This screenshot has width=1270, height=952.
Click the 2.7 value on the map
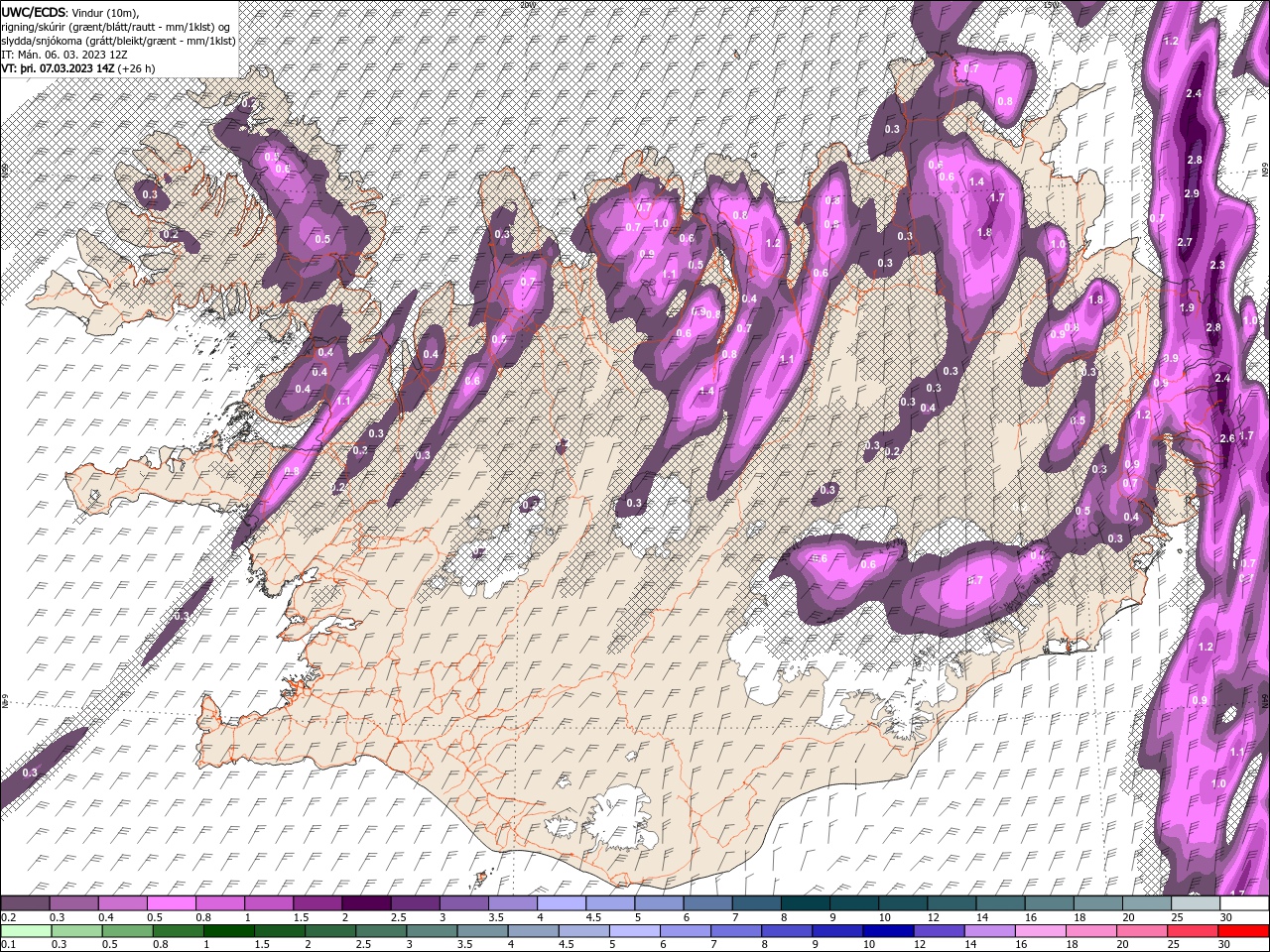(x=1185, y=243)
